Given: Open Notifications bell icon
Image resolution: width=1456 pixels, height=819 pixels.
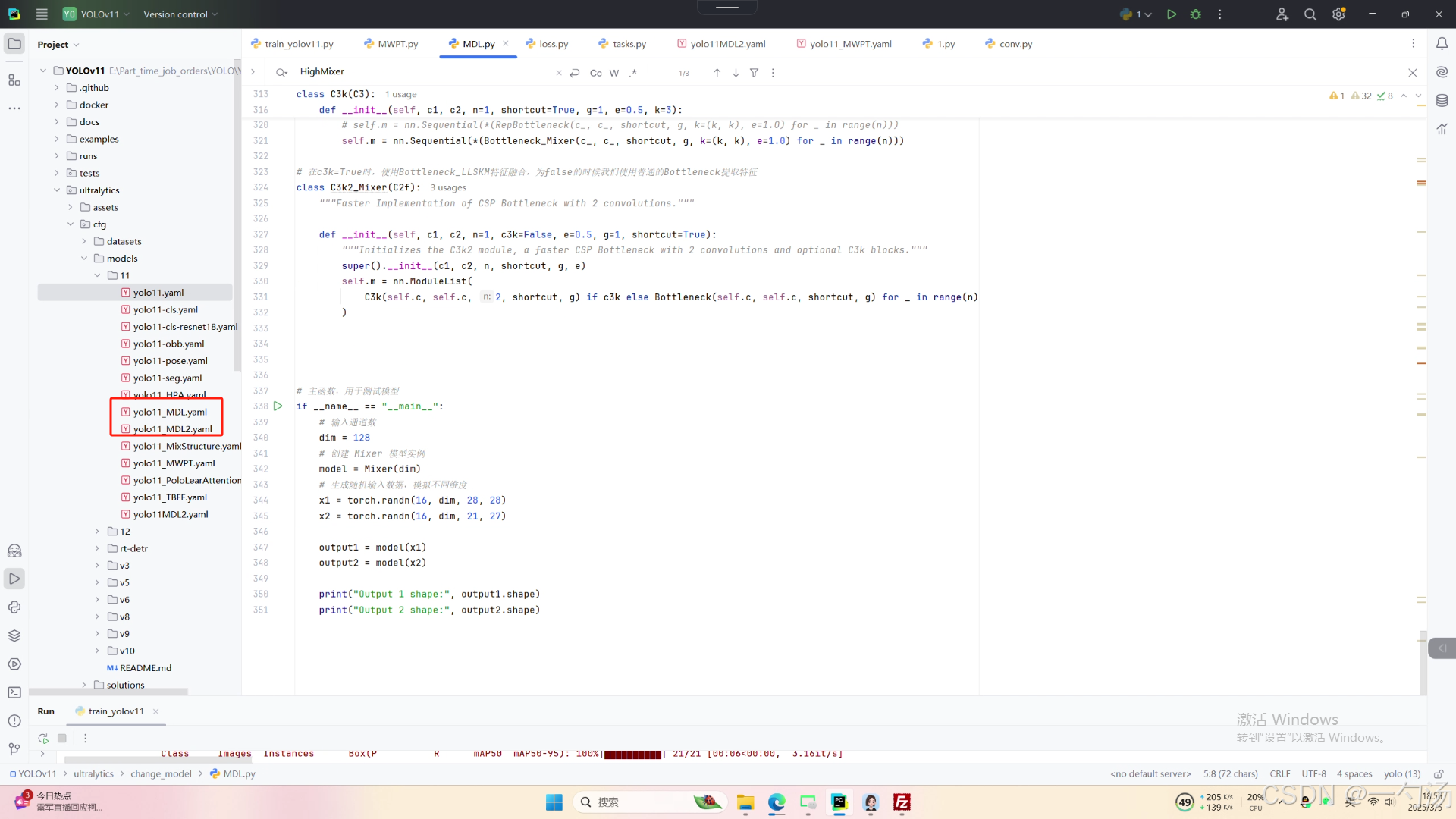Looking at the screenshot, I should click(1442, 44).
